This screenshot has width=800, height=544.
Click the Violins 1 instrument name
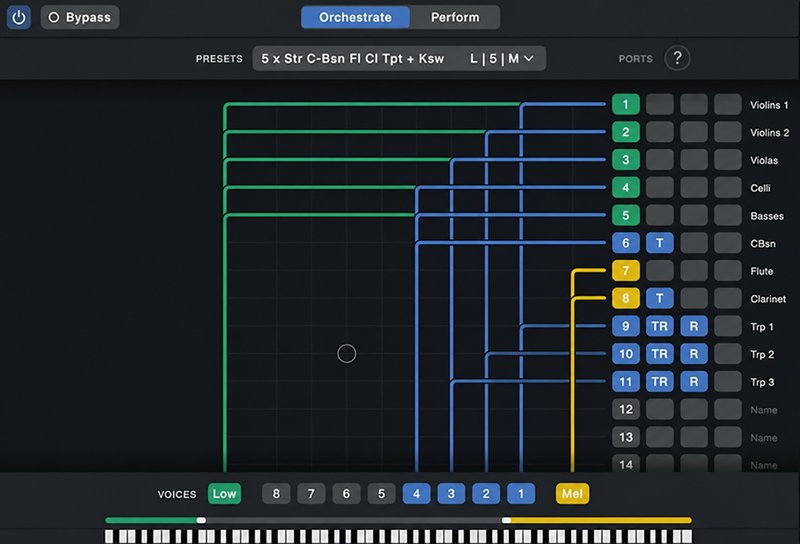tap(769, 105)
